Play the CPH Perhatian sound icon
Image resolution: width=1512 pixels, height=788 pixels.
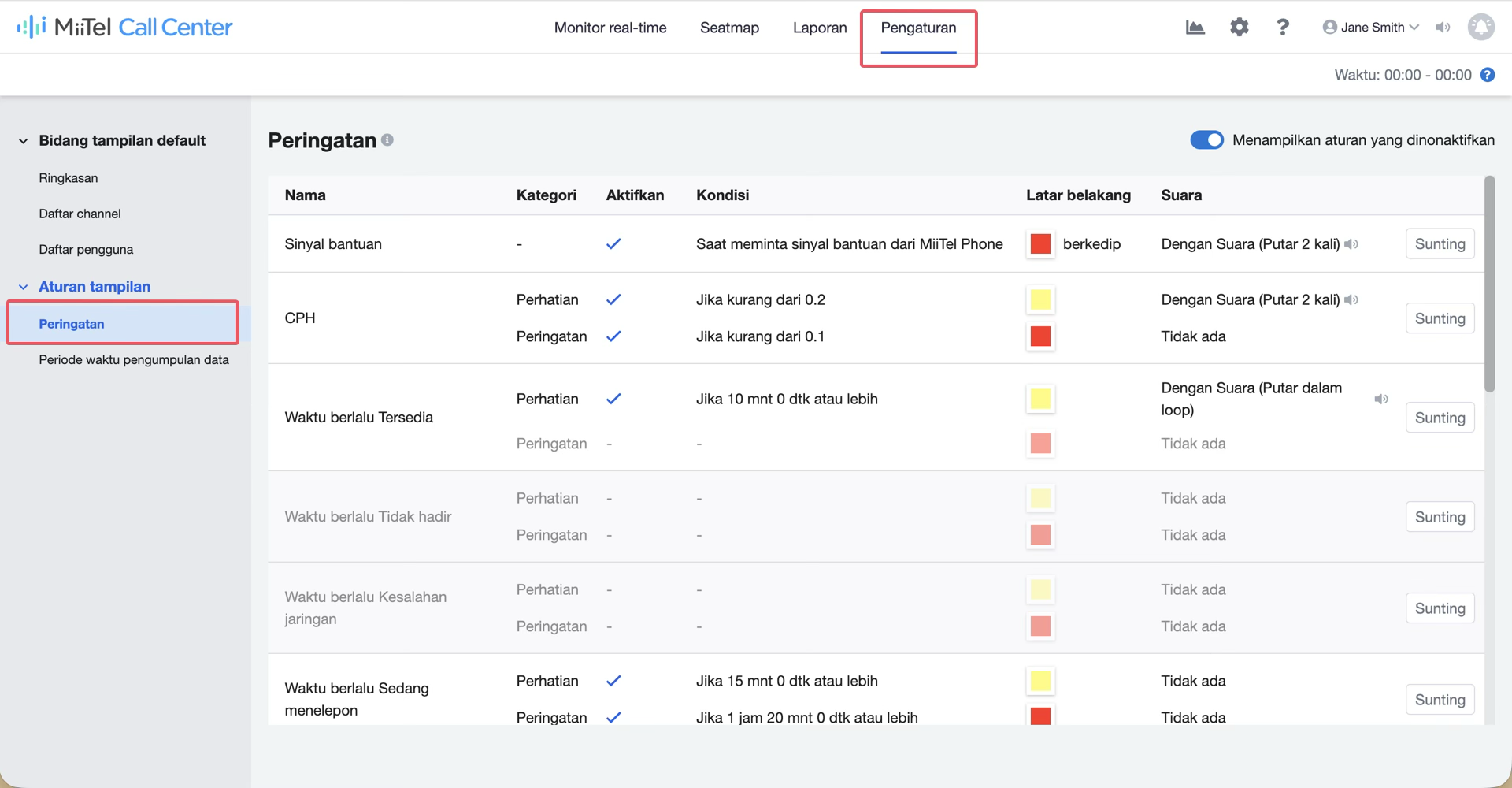click(x=1351, y=299)
